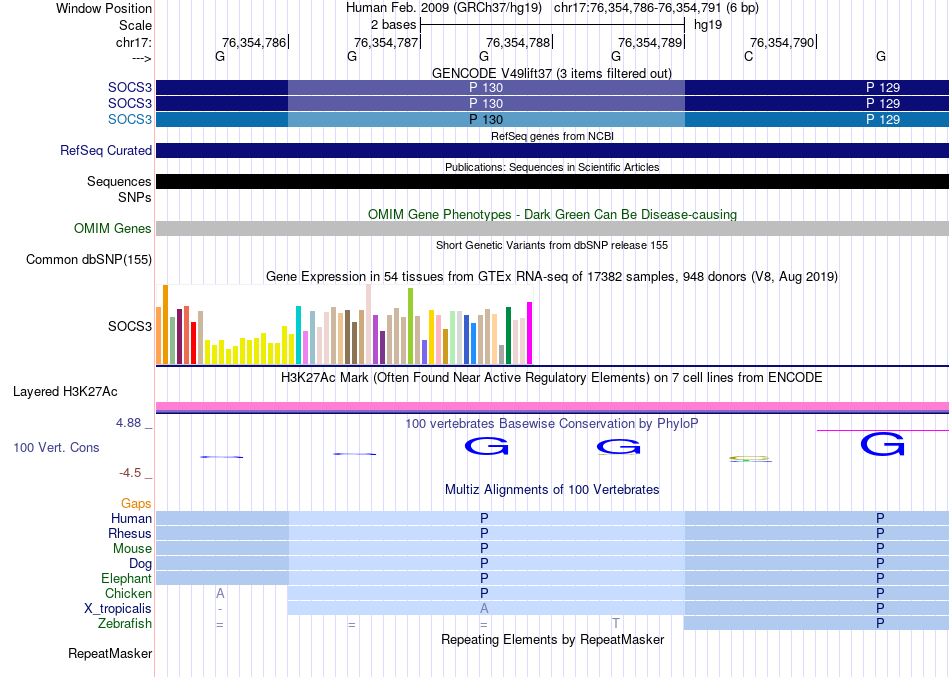950x677 pixels.
Task: Click the RefSeq Curated track label
Action: point(106,150)
